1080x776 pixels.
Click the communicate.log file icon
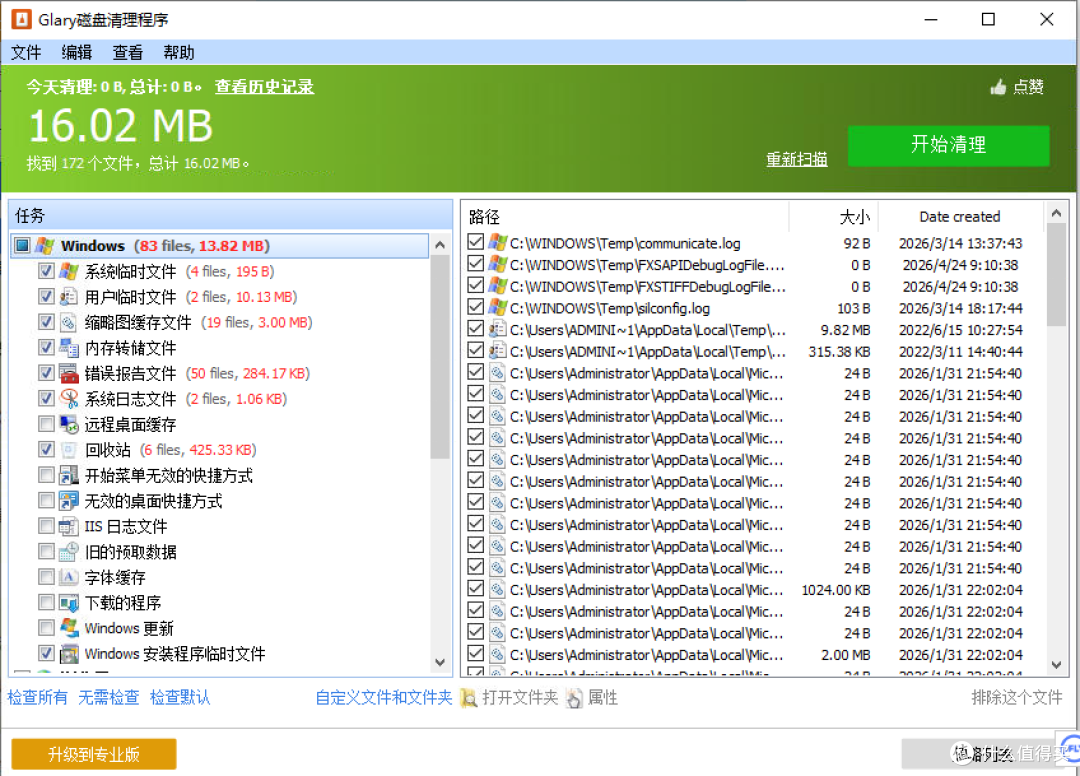pyautogui.click(x=497, y=242)
